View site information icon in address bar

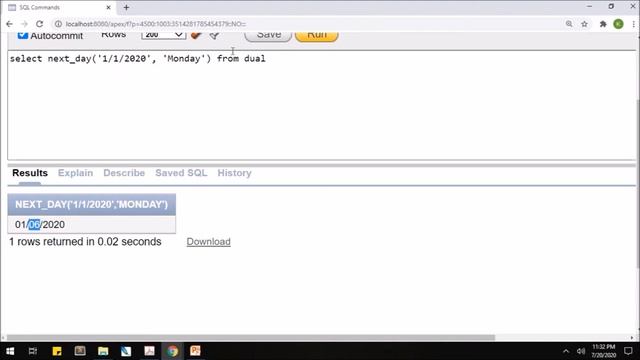coord(58,24)
